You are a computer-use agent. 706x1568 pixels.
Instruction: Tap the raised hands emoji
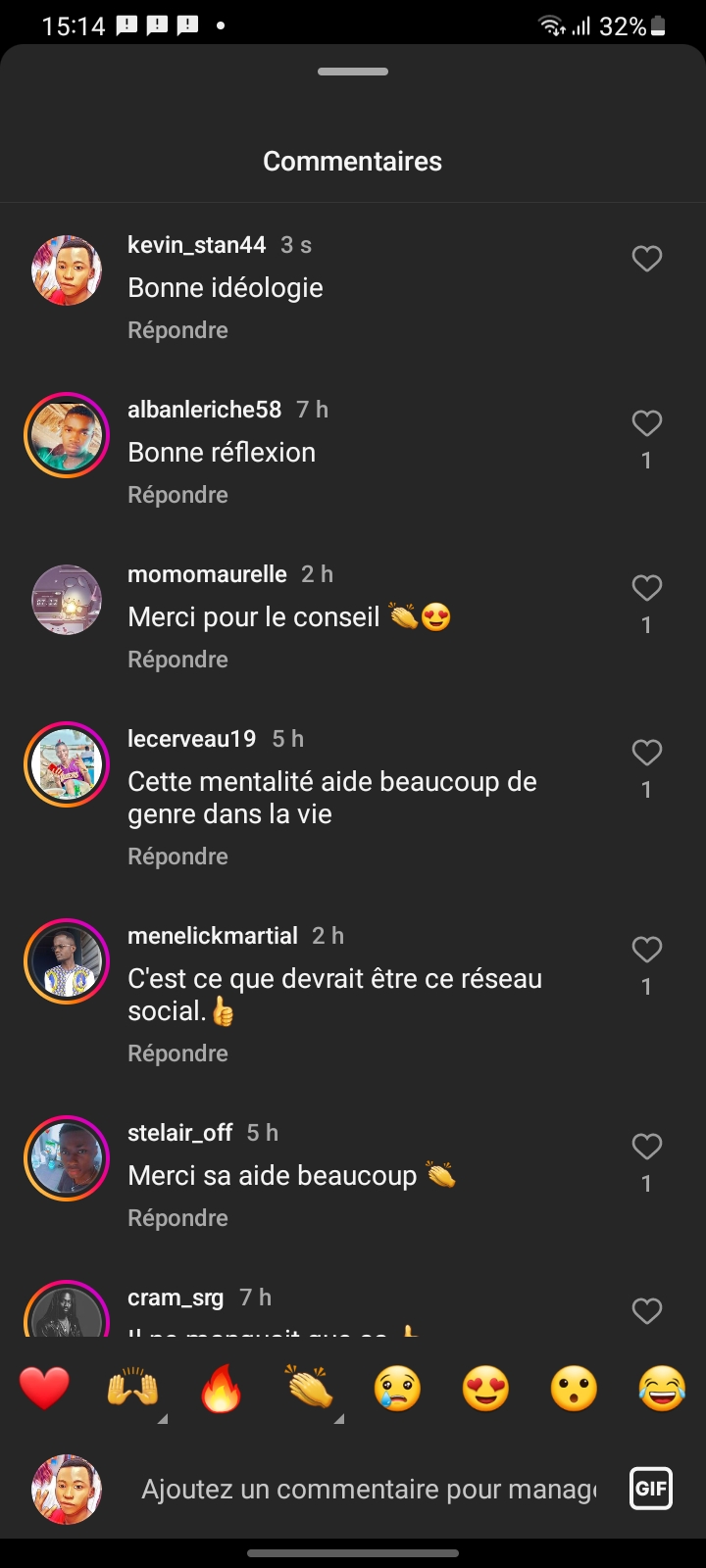(x=132, y=1389)
